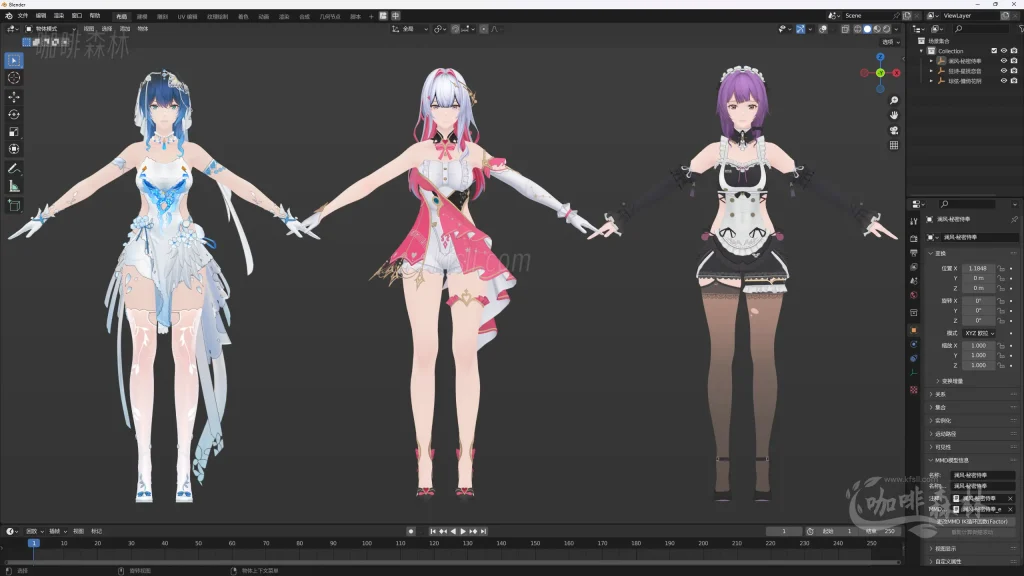The image size is (1024, 576).
Task: Expand the Relations panel
Action: point(972,394)
